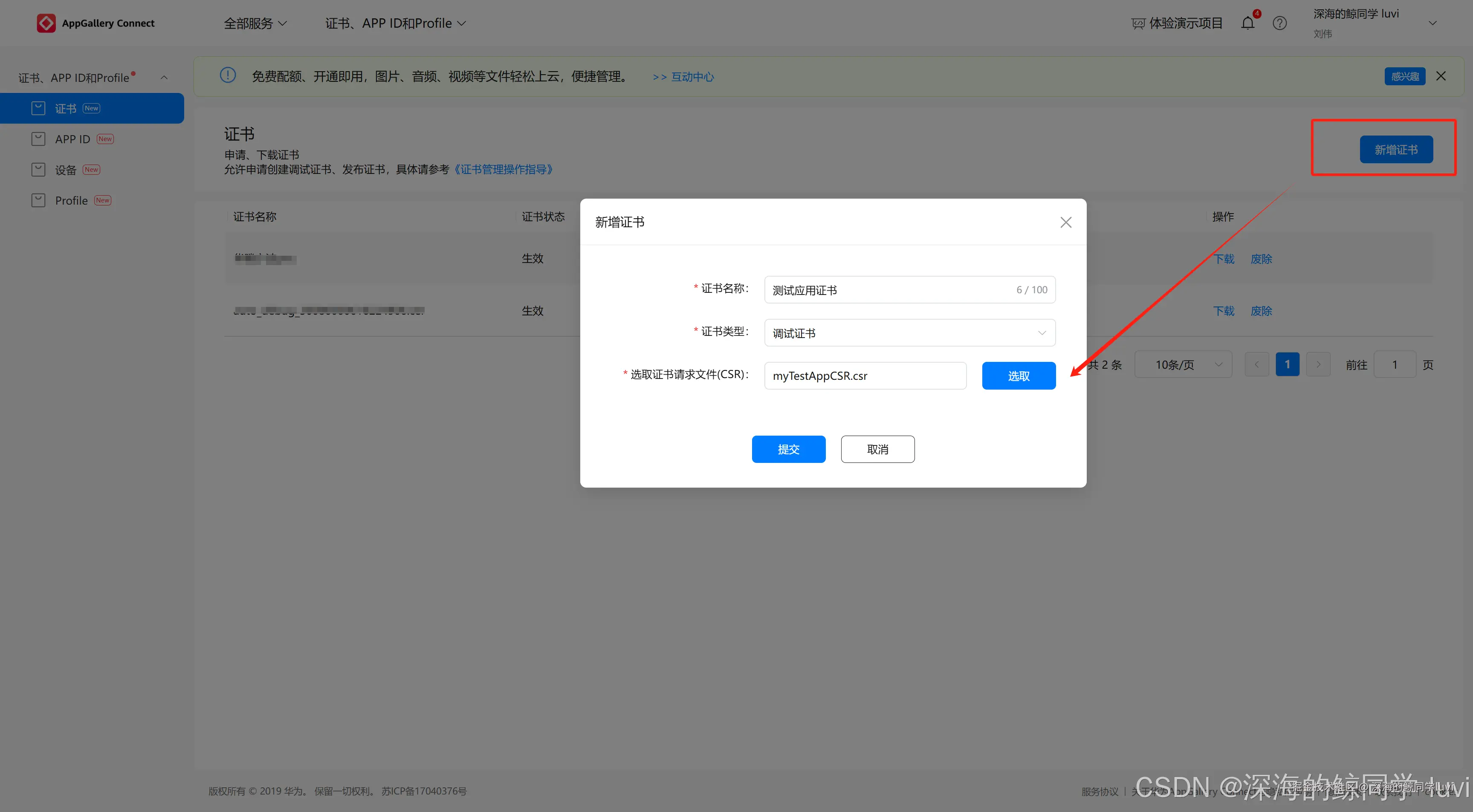The height and width of the screenshot is (812, 1473).
Task: Click the 选取 button to choose CSR file
Action: click(1019, 376)
